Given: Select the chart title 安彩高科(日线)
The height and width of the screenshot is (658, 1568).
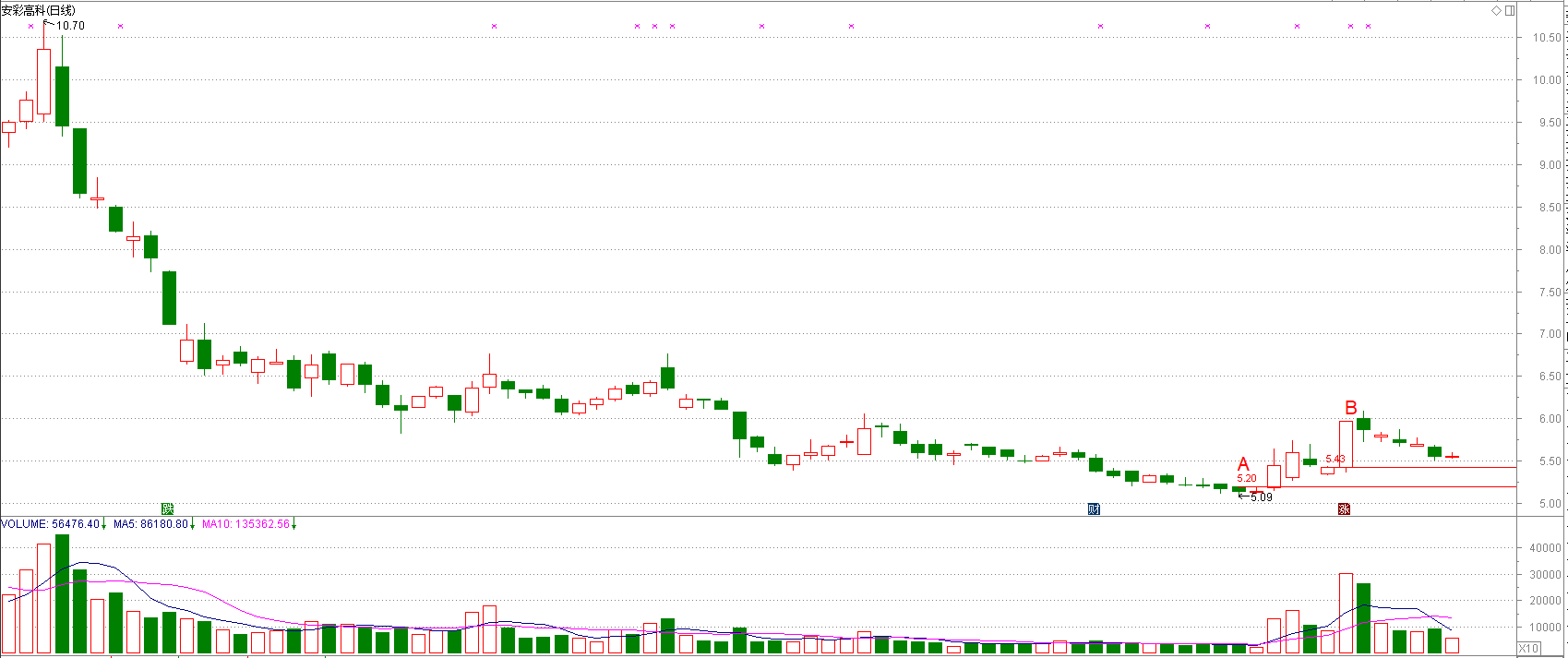Looking at the screenshot, I should coord(39,10).
